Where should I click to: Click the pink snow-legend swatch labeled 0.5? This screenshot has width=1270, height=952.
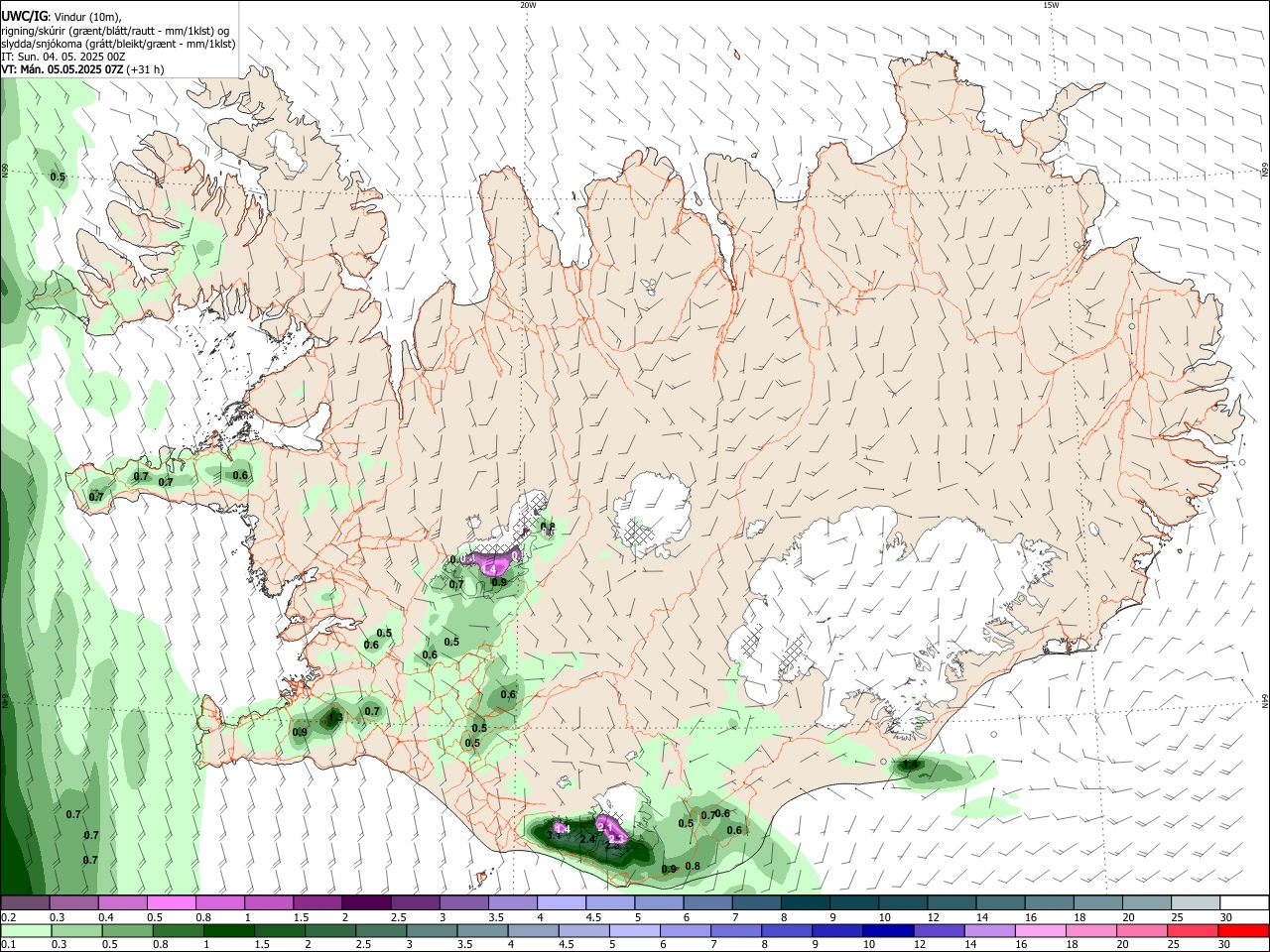(171, 902)
